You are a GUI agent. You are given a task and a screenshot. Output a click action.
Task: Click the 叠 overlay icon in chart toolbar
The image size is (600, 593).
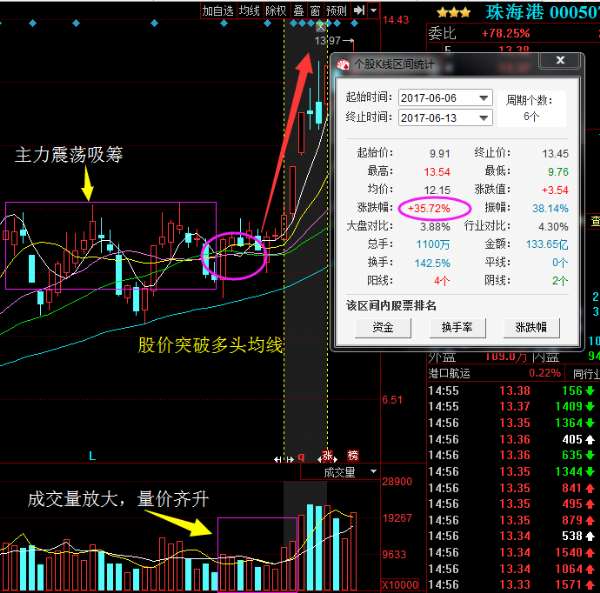click(x=298, y=10)
